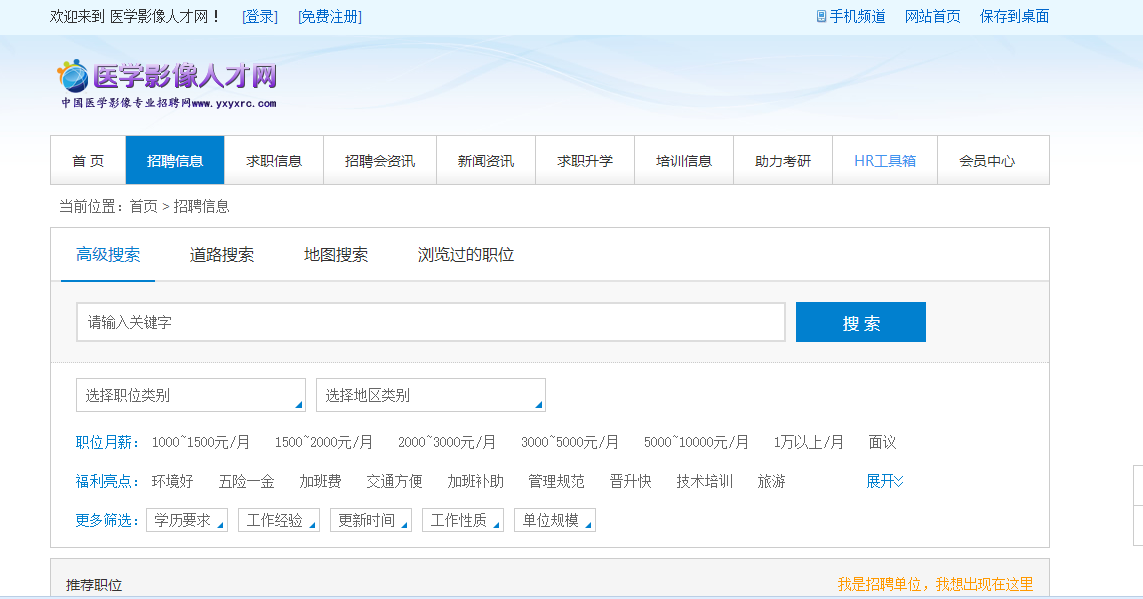Viewport: 1143px width, 599px height.
Task: Open the 求职信息 navigation menu
Action: click(x=273, y=160)
